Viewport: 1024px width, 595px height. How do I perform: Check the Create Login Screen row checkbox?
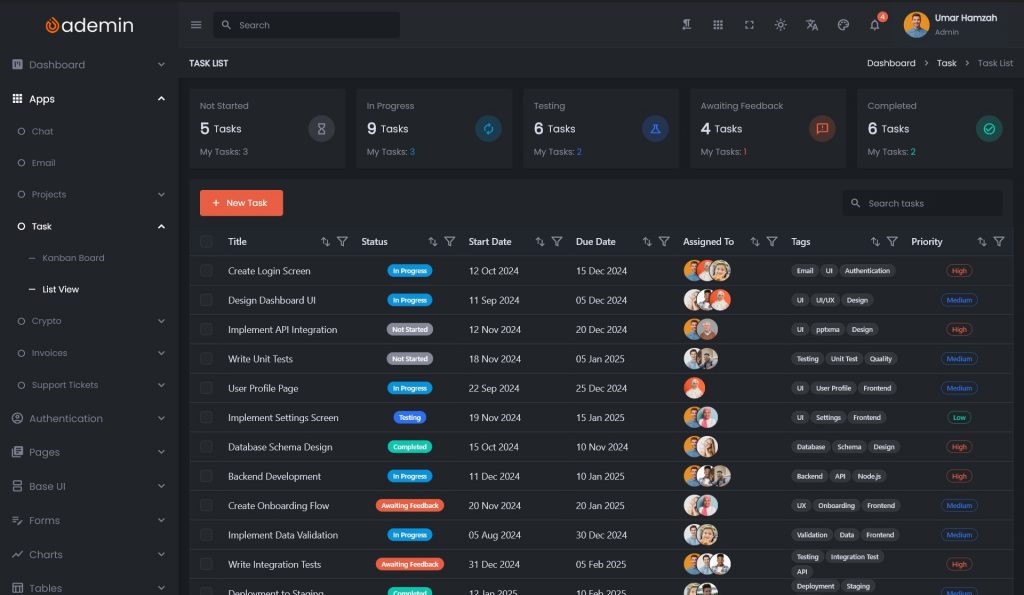(206, 271)
